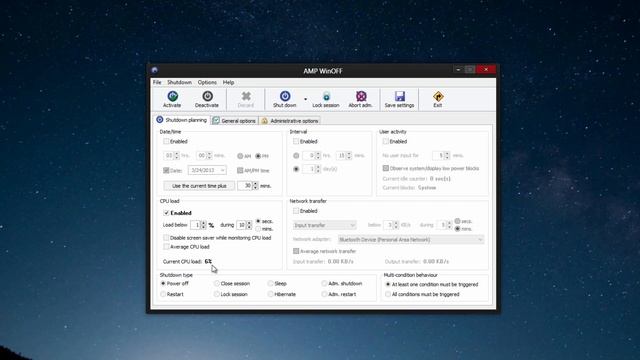
Task: Enable the User activity condition checkbox
Action: (385, 142)
